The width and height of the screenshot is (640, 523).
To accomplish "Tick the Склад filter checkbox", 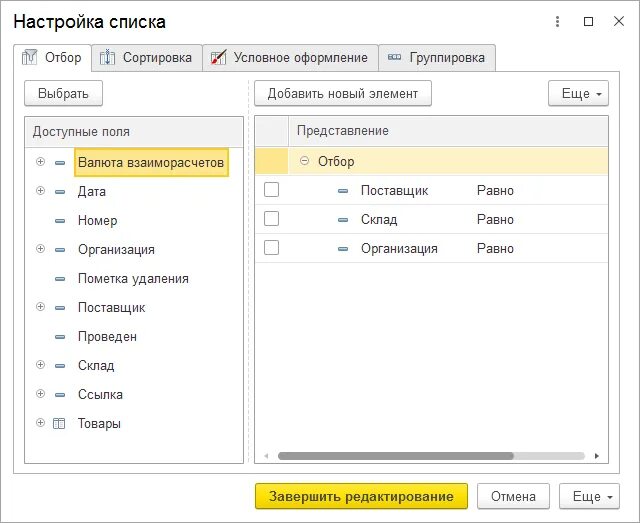I will point(271,219).
